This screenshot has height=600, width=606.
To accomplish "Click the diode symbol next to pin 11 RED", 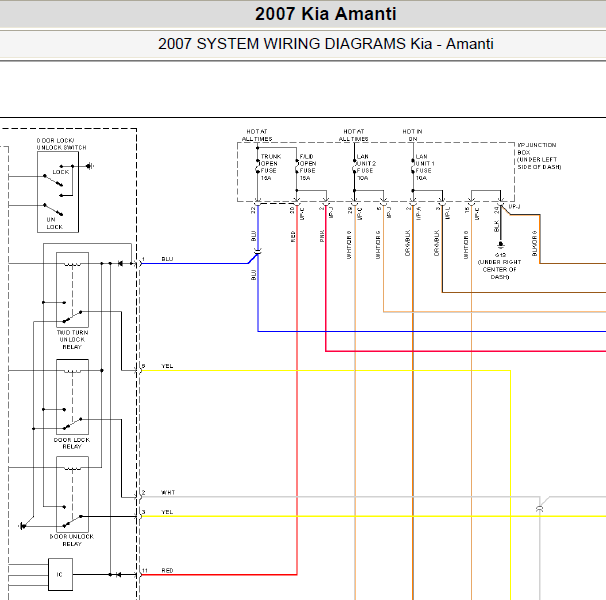I will pos(118,574).
